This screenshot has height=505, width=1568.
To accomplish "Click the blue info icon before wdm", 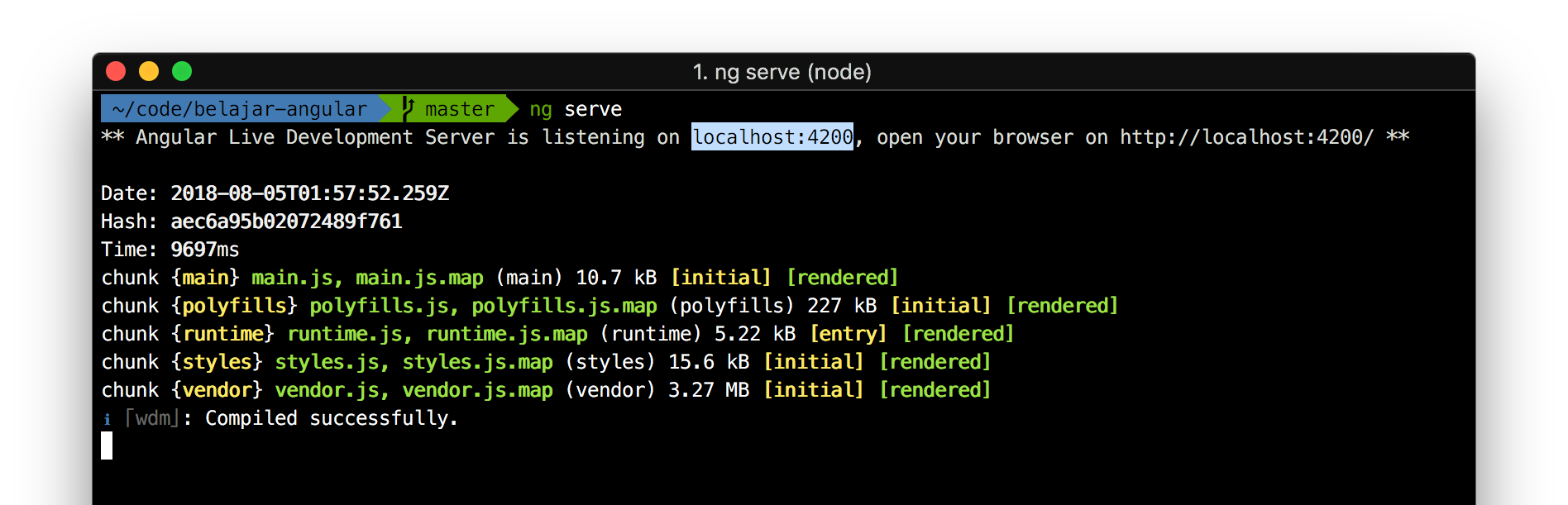I will tap(107, 419).
